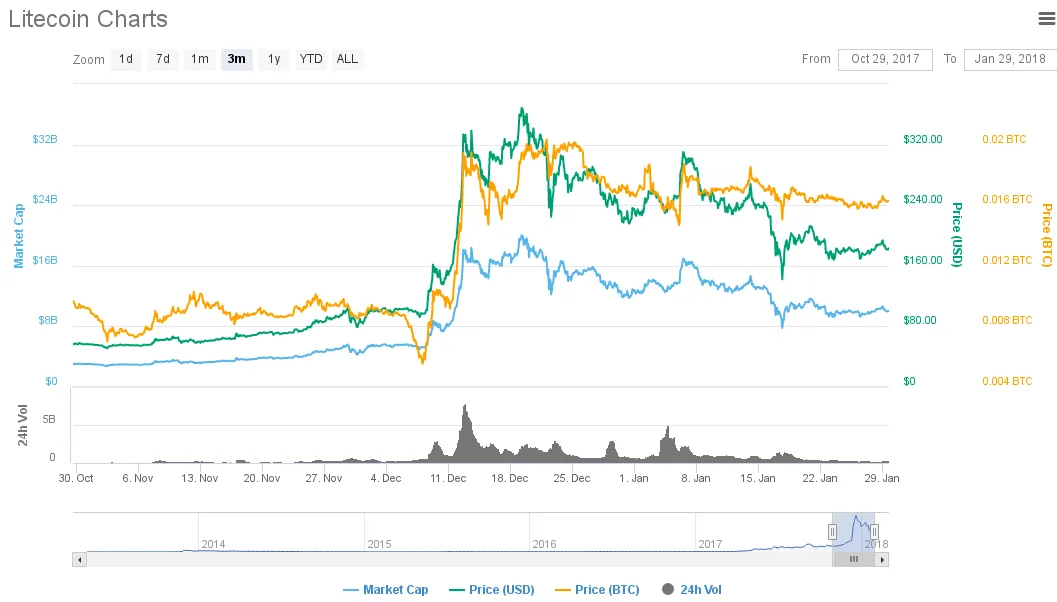
Task: Click the 18. Dec axis label
Action: pyautogui.click(x=510, y=478)
